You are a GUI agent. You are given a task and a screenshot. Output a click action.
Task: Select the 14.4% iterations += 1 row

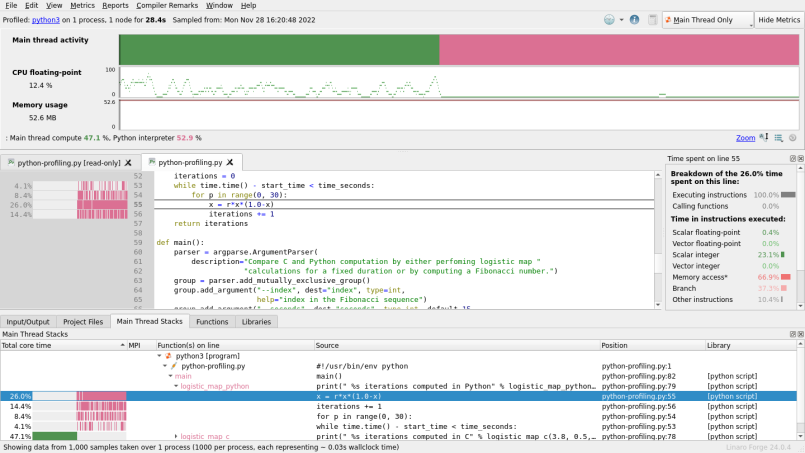(398, 406)
